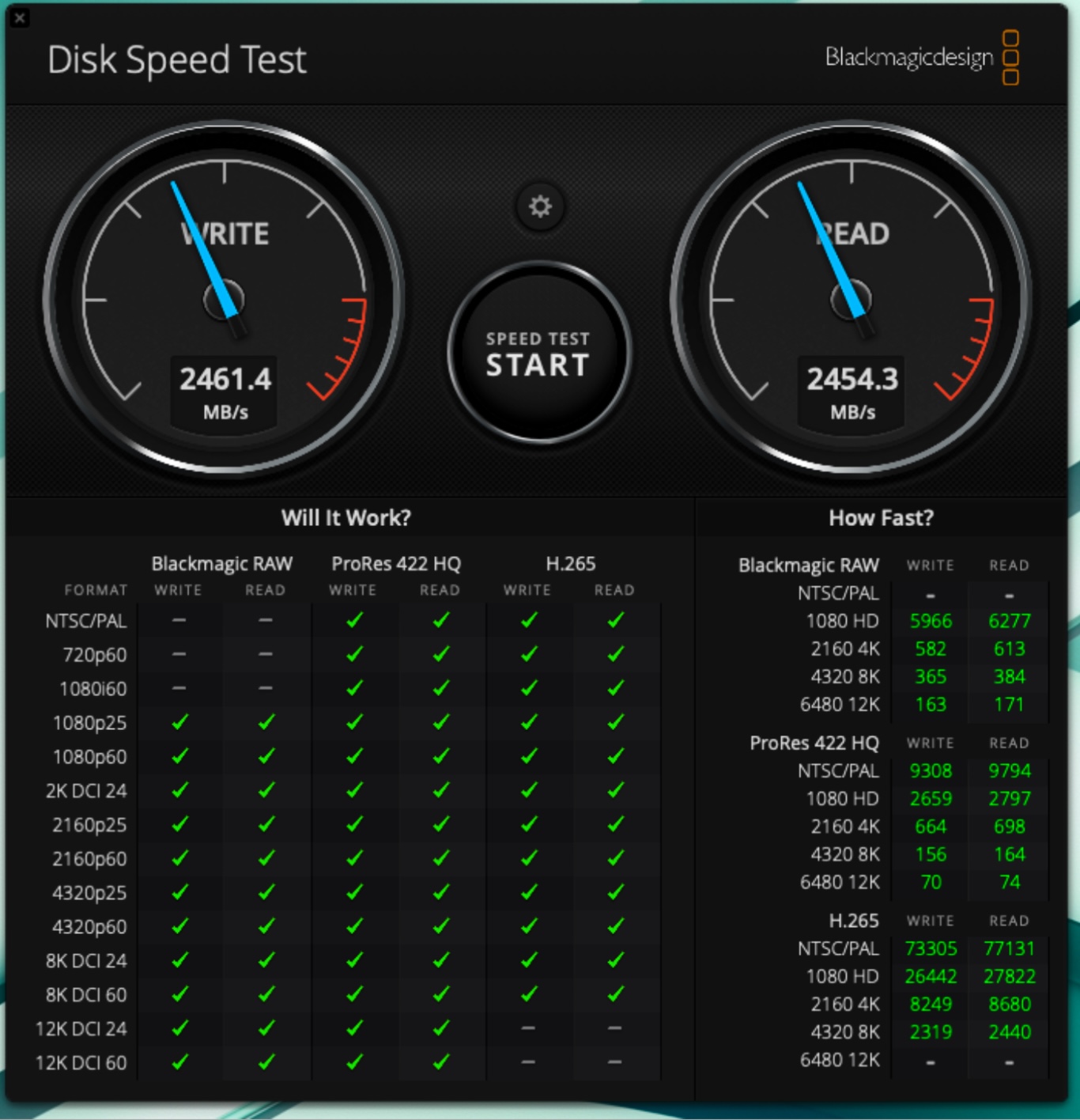Click Blackmagic RAW 1080 HD read value 6277
Screen dimensions: 1080x1120
click(x=1010, y=621)
